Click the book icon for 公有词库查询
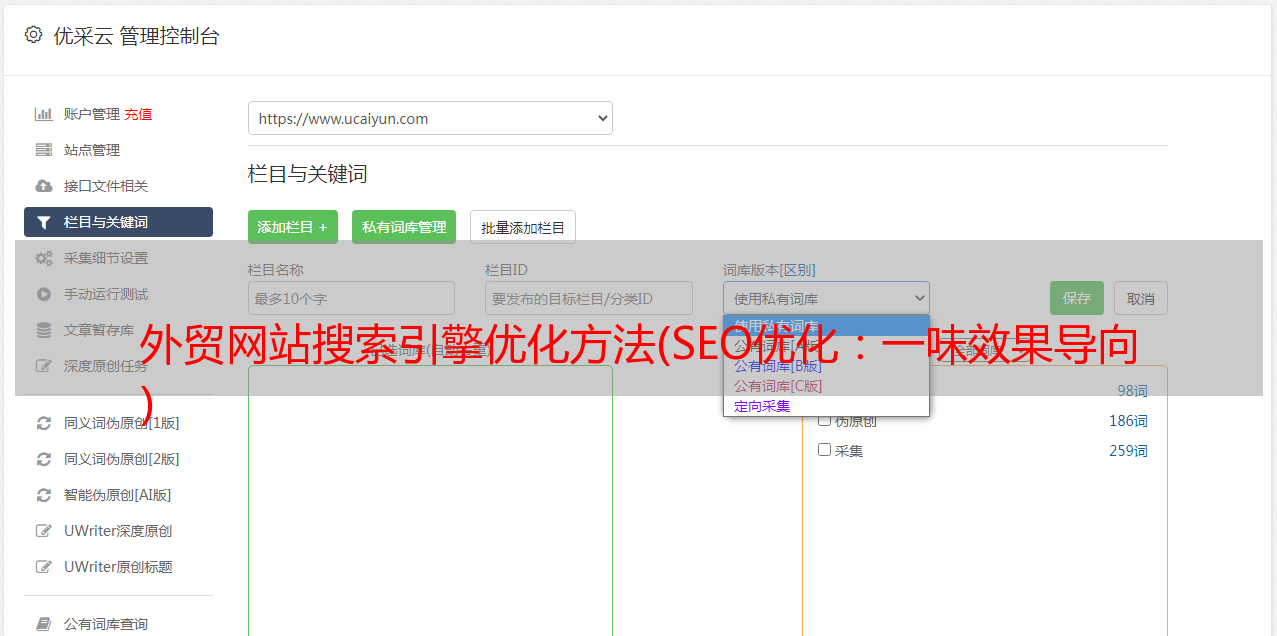Image resolution: width=1277 pixels, height=636 pixels. coord(43,624)
